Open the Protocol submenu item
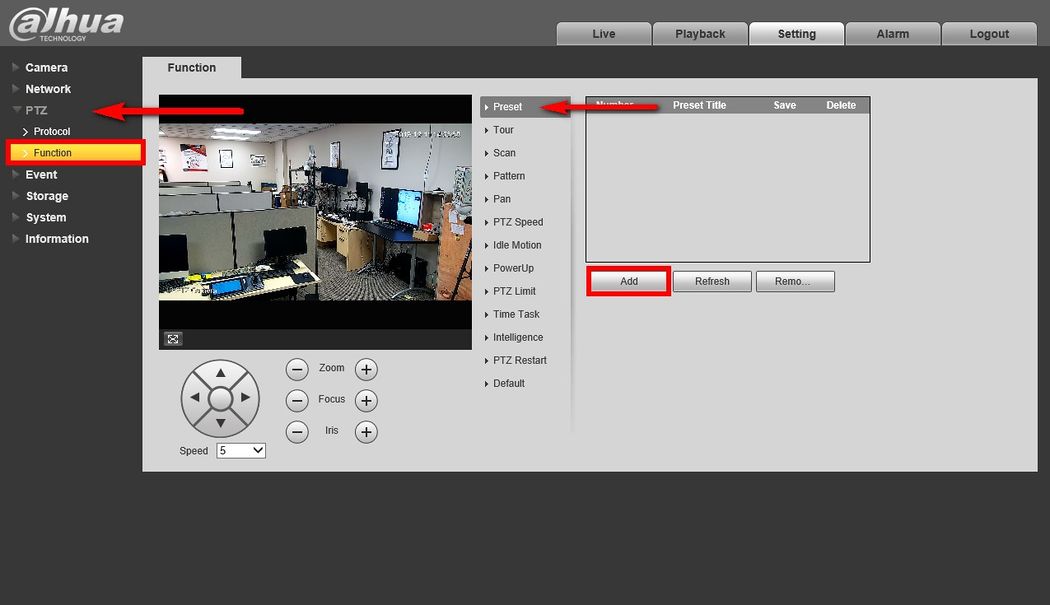 52,131
